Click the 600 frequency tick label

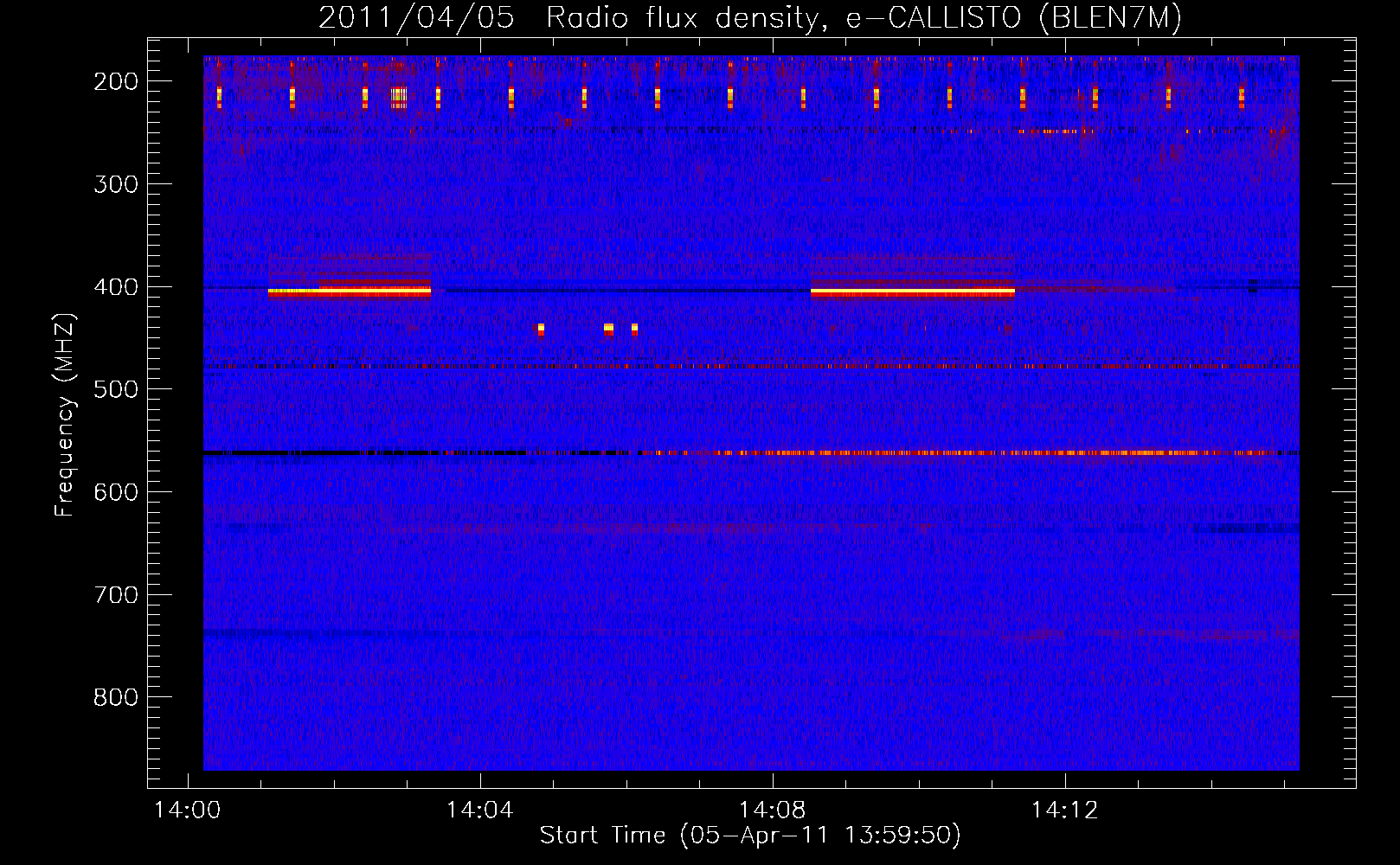(x=116, y=492)
